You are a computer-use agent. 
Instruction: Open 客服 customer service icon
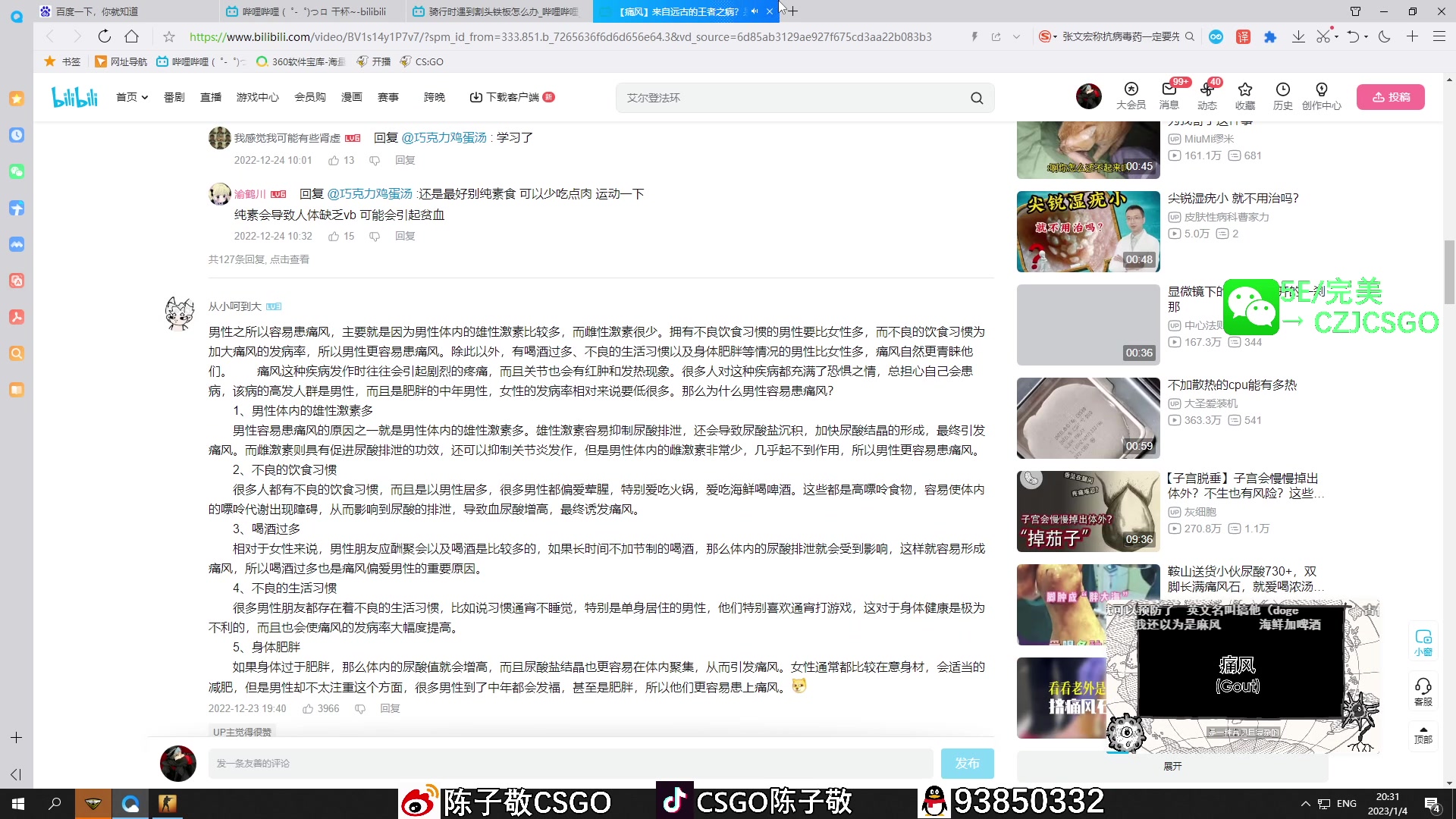[1423, 692]
